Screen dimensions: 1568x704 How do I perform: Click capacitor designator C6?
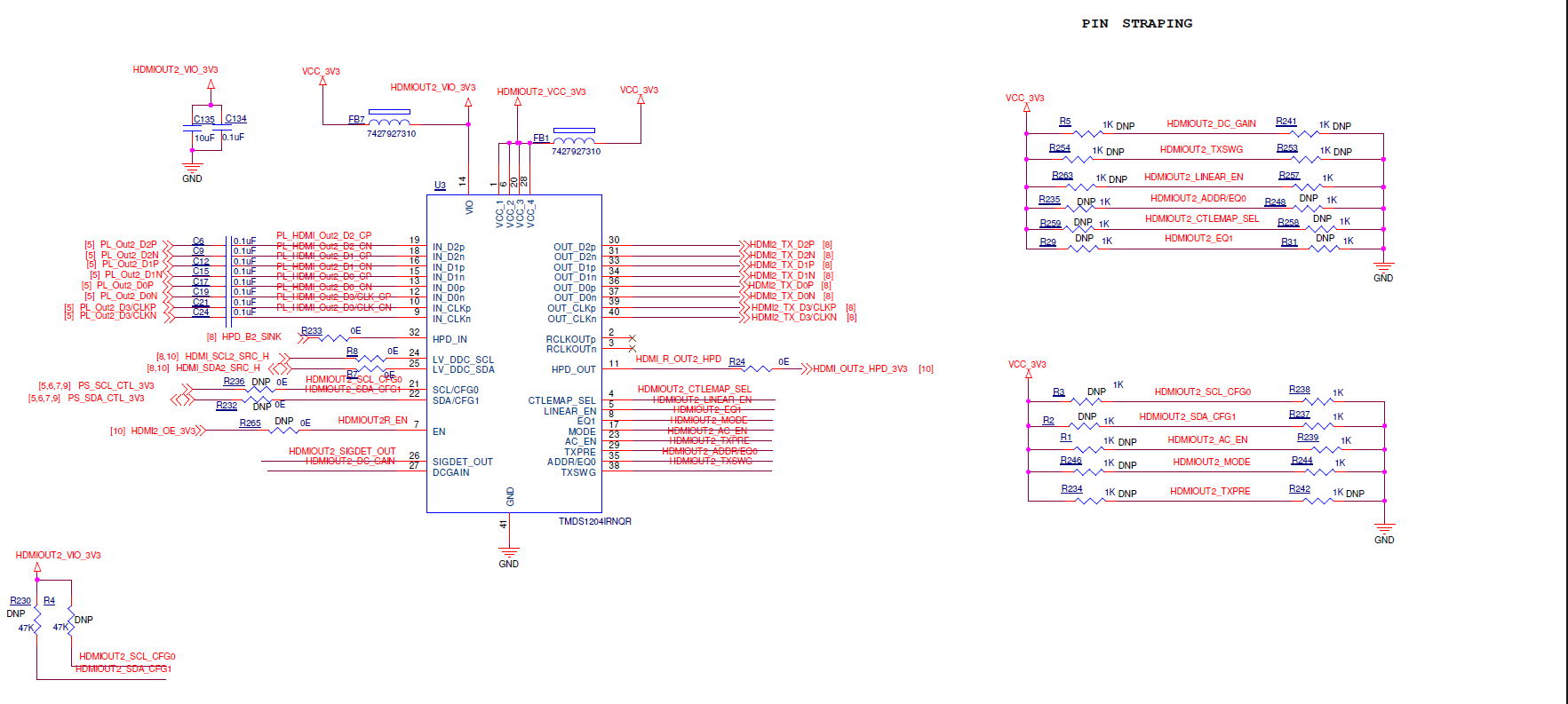click(x=198, y=241)
